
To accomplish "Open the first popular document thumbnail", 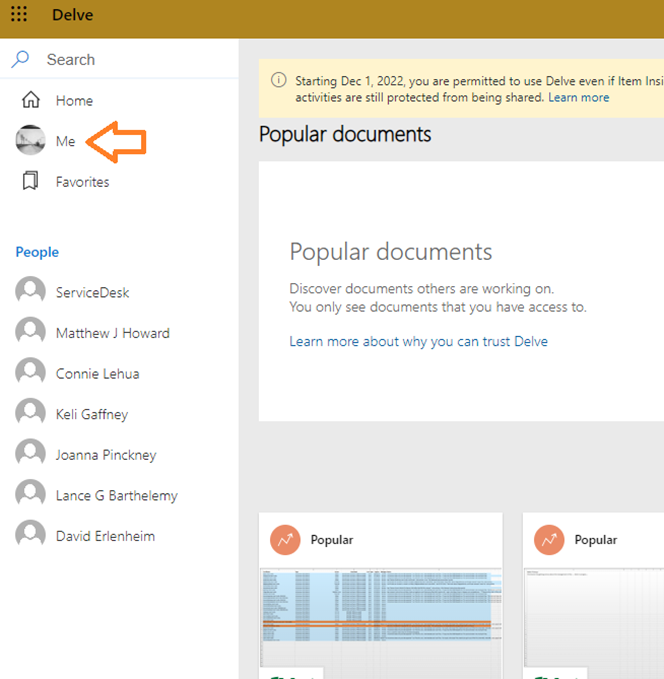I will pos(380,615).
